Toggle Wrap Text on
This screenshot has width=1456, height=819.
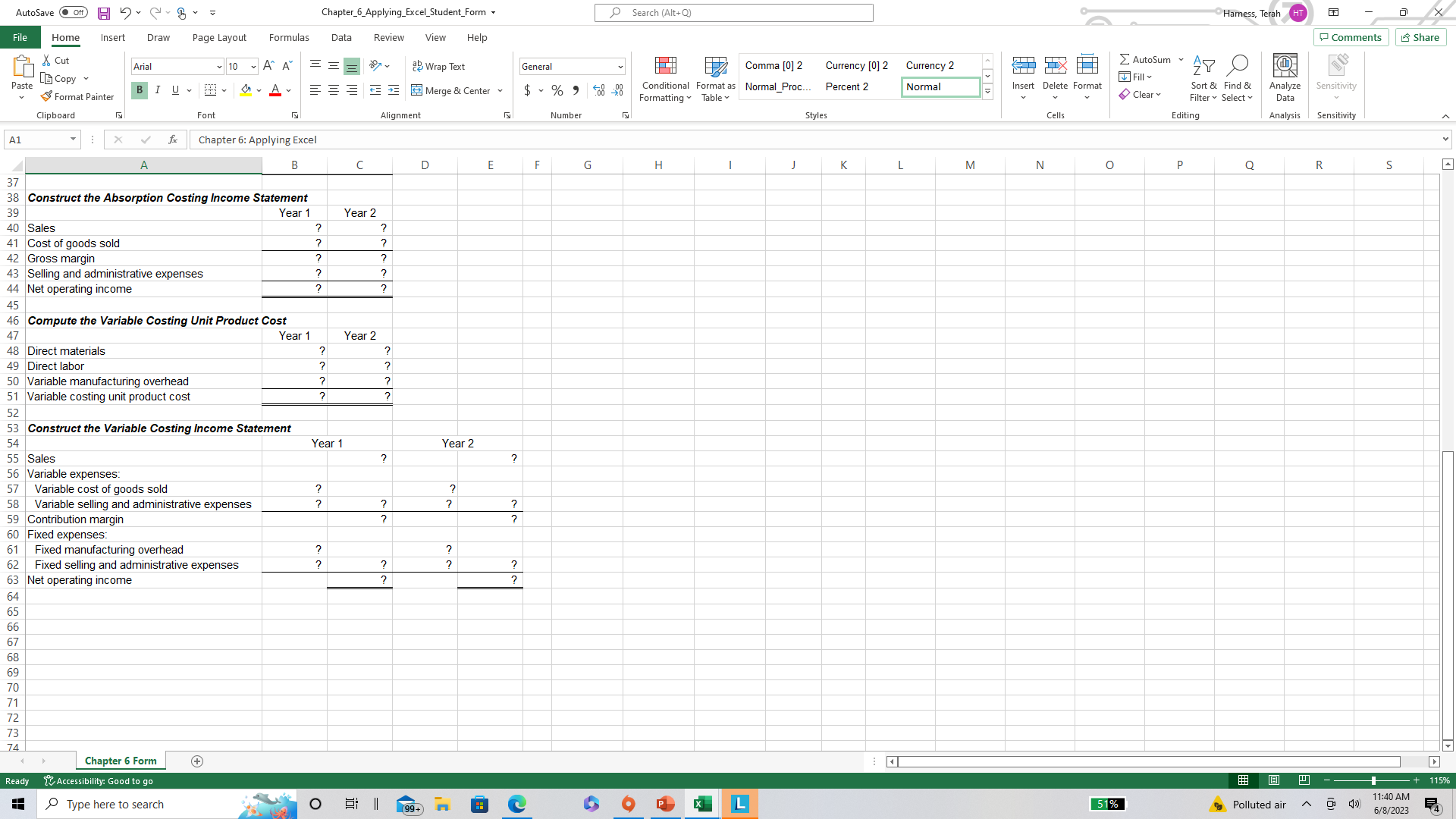(439, 66)
